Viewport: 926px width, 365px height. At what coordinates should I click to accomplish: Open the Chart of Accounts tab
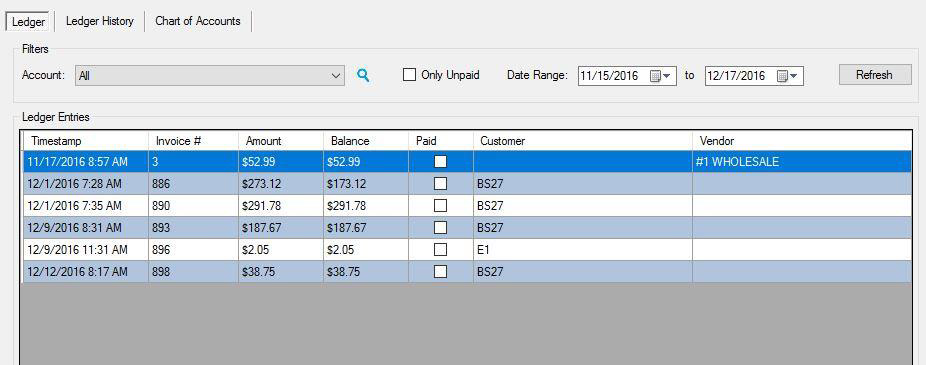[198, 21]
